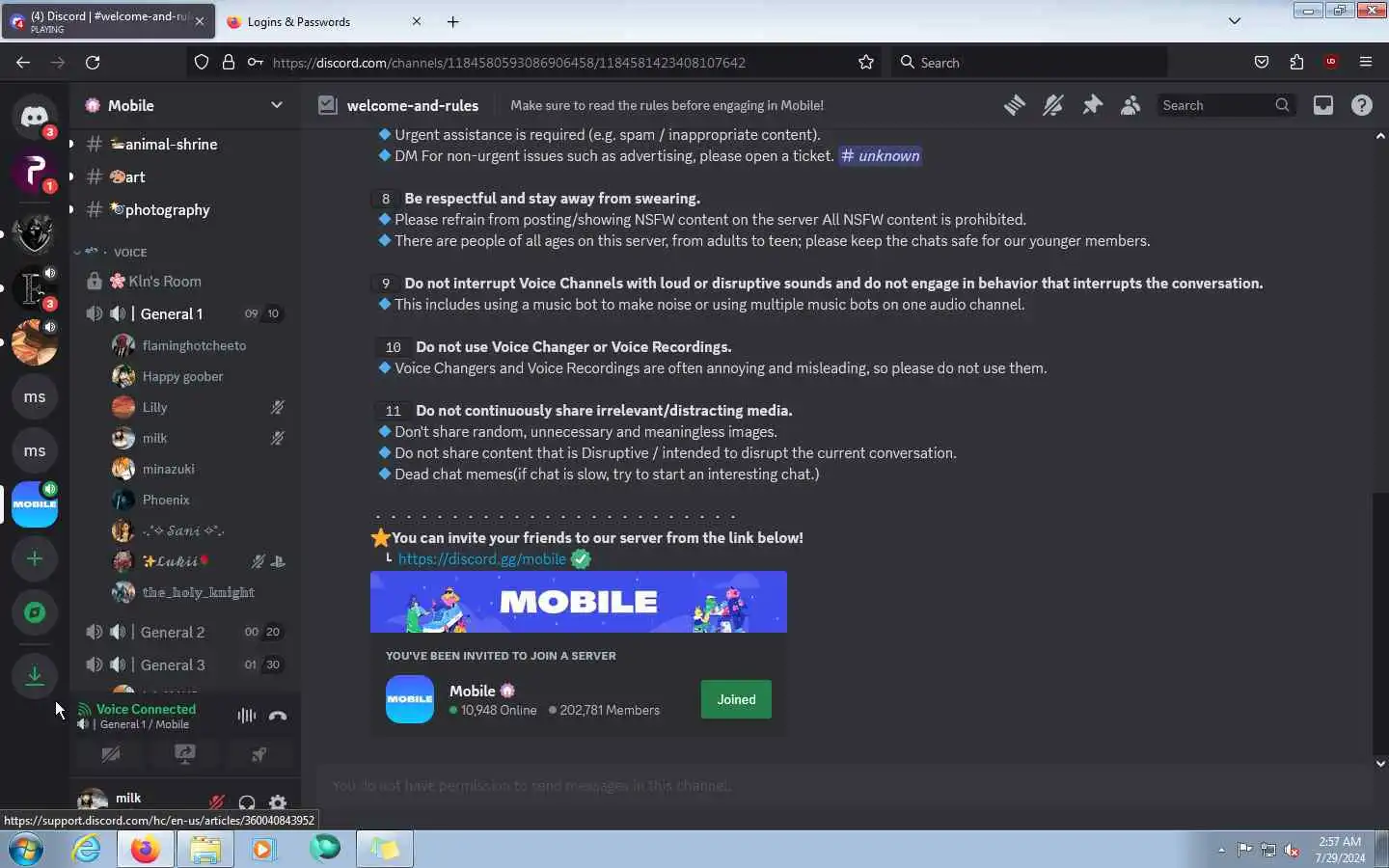Open the orange artwork server icon
This screenshot has width=1389, height=868.
point(35,342)
